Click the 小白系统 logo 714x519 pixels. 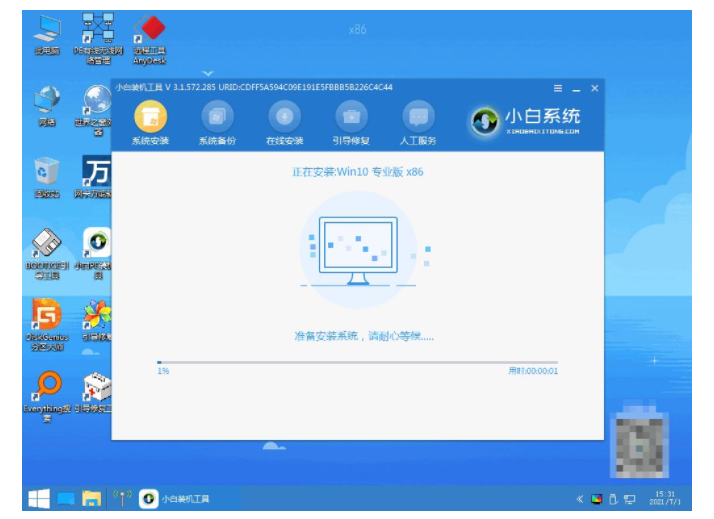pos(525,122)
